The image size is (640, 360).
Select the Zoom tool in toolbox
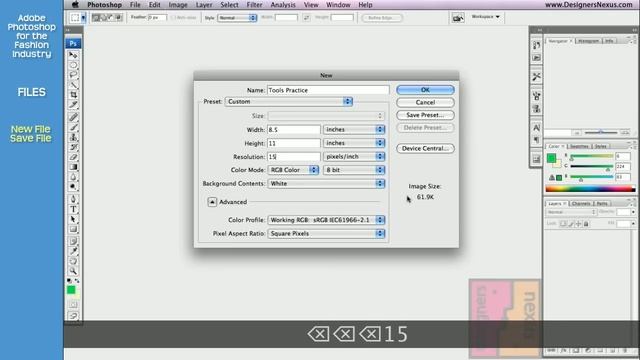[73, 271]
